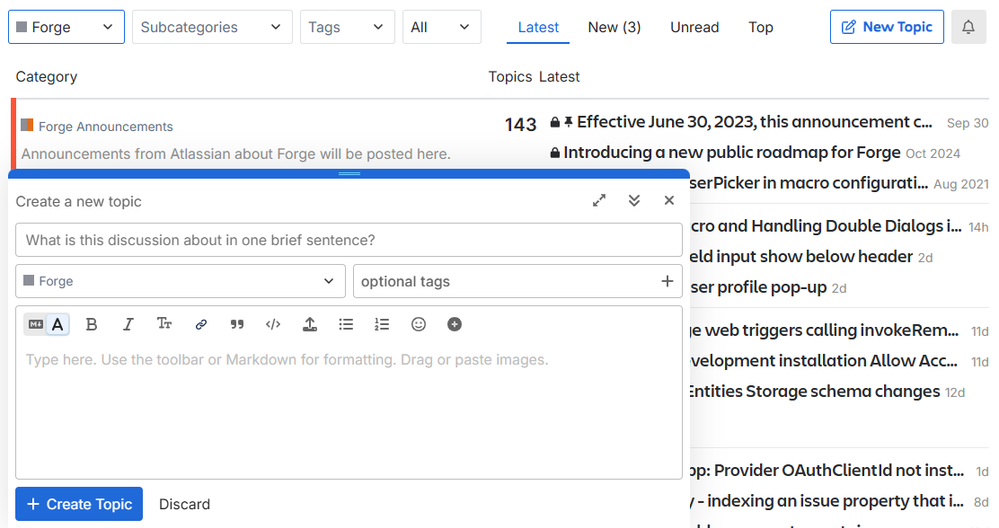Image resolution: width=999 pixels, height=528 pixels.
Task: Click the Create Topic button
Action: coord(79,504)
